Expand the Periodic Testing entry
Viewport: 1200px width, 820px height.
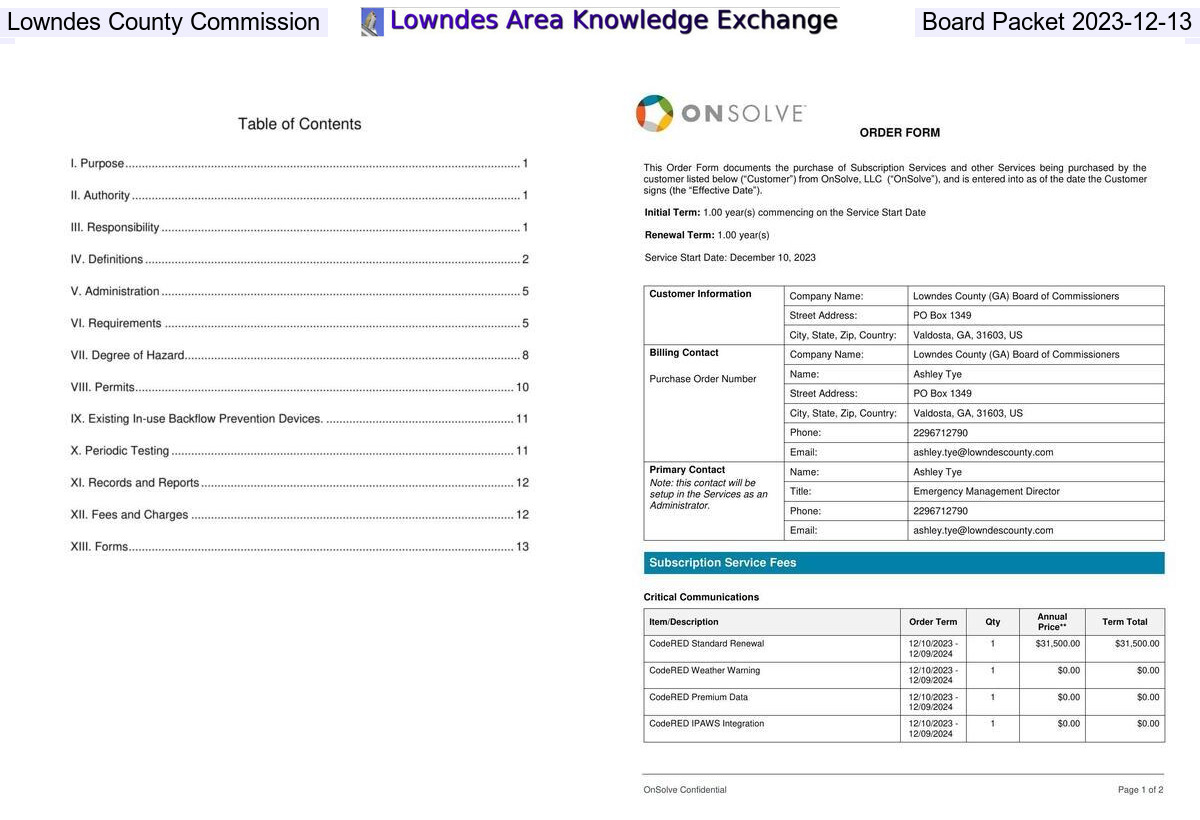click(119, 450)
